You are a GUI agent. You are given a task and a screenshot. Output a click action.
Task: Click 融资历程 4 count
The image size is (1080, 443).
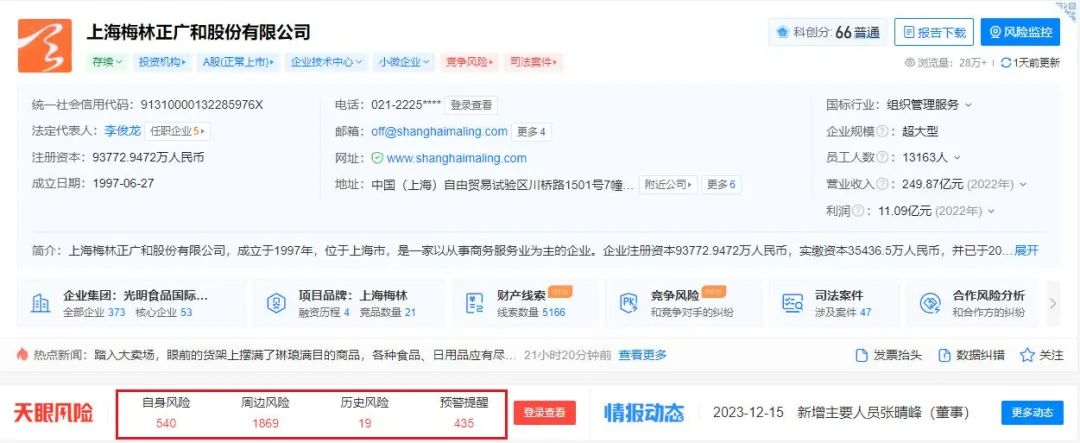pos(324,312)
